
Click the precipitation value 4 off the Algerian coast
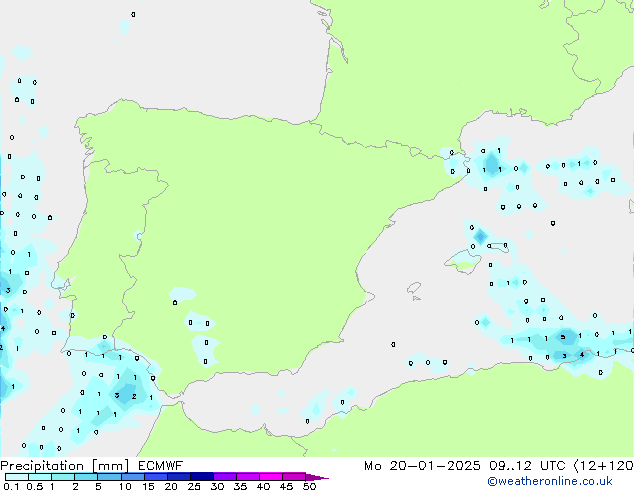click(581, 355)
